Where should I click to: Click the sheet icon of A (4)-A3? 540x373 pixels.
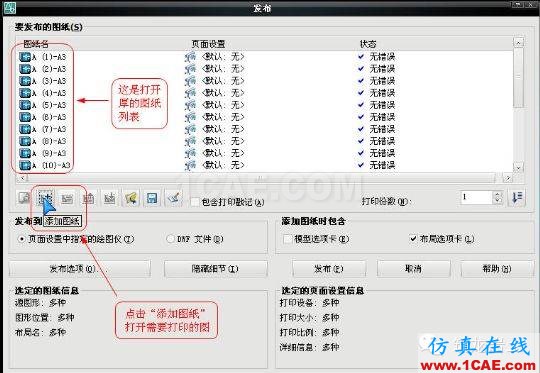[25, 93]
